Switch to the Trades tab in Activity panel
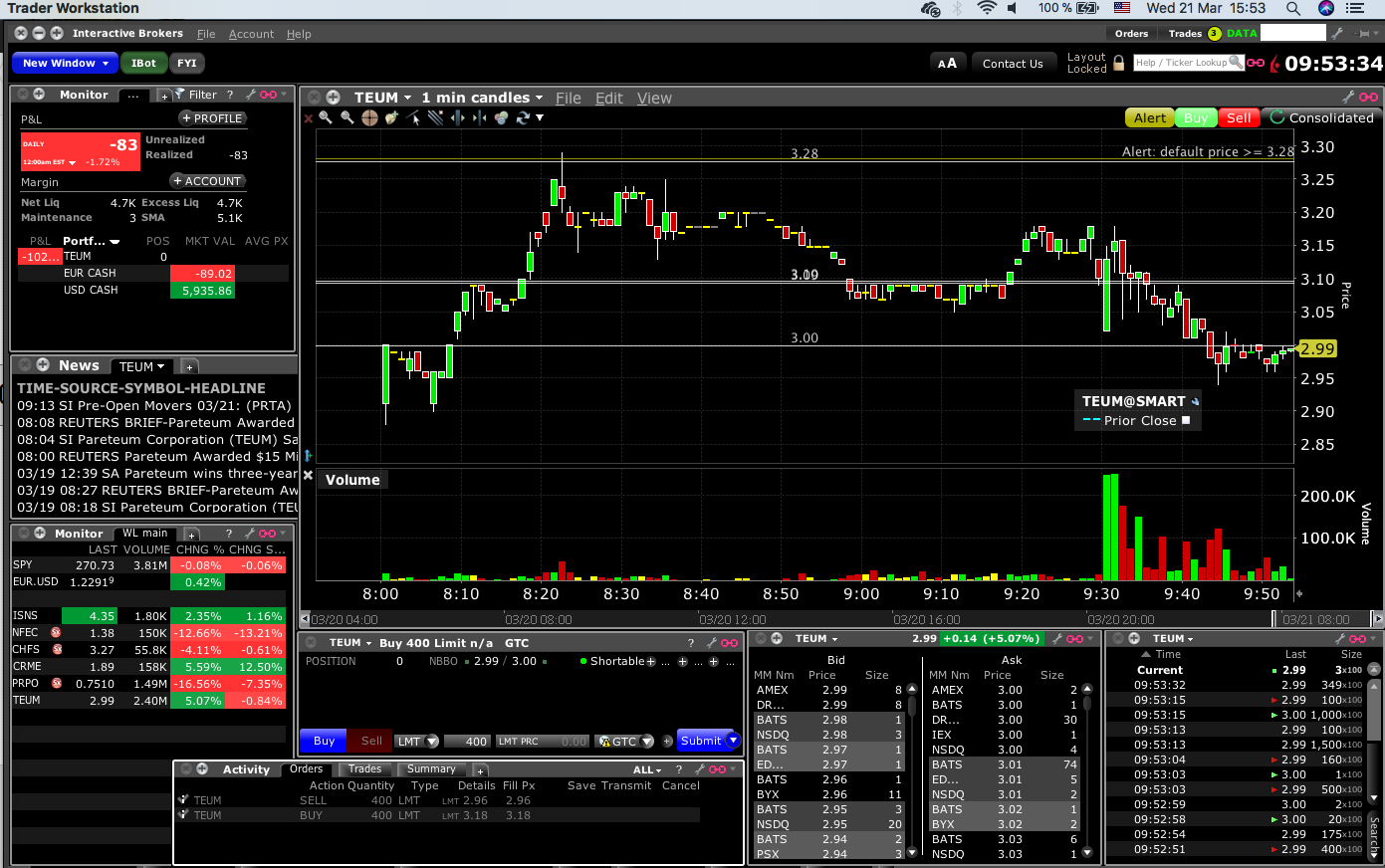Image resolution: width=1385 pixels, height=868 pixels. pyautogui.click(x=364, y=768)
